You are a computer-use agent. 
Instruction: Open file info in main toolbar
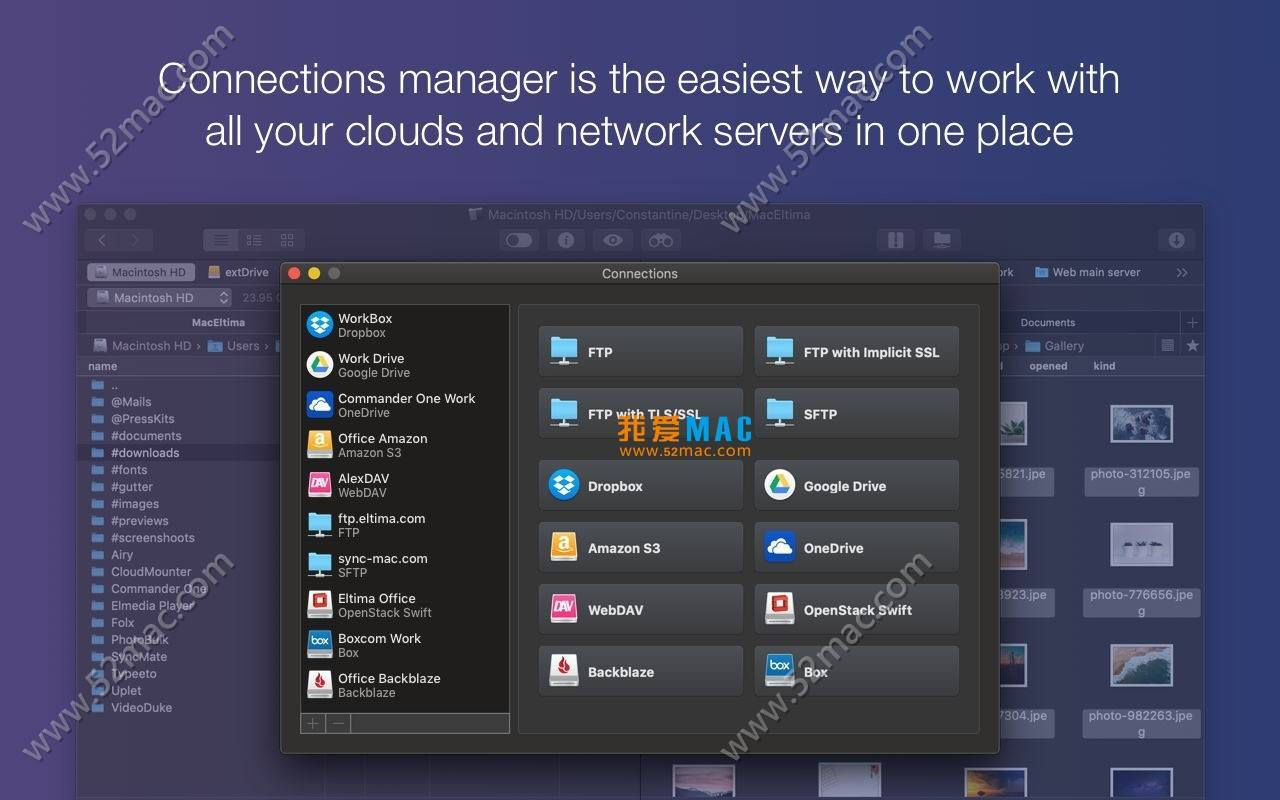pos(565,240)
